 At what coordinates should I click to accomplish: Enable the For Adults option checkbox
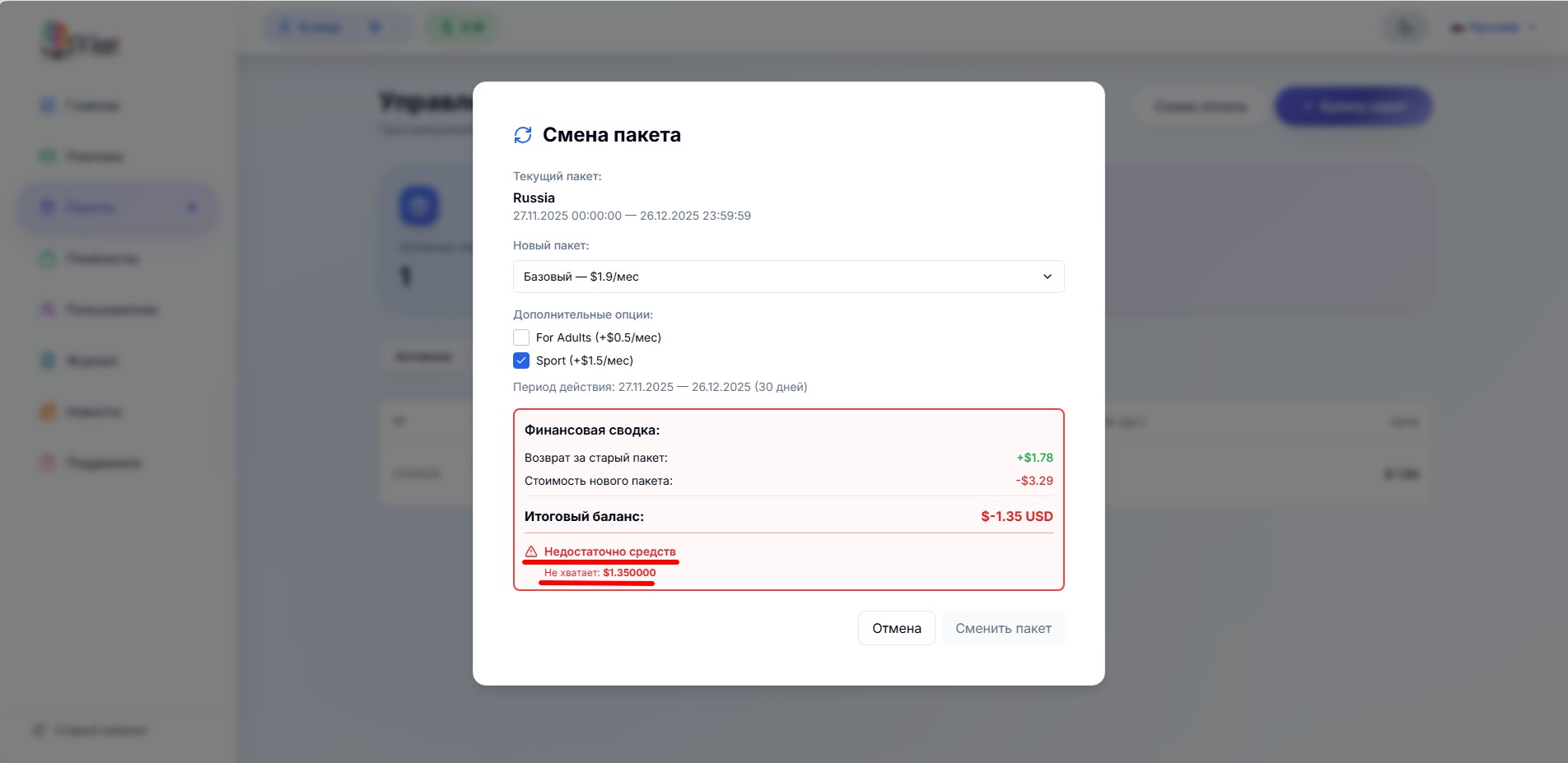tap(521, 337)
